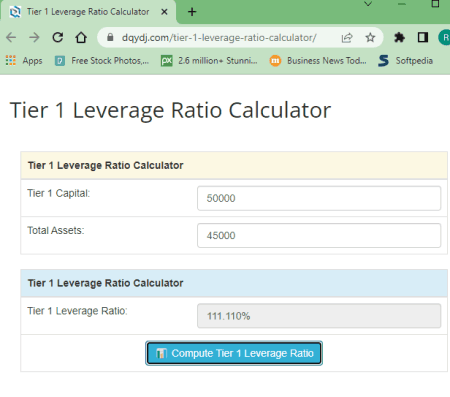The width and height of the screenshot is (450, 397).
Task: Click the padlock site info icon
Action: point(110,37)
